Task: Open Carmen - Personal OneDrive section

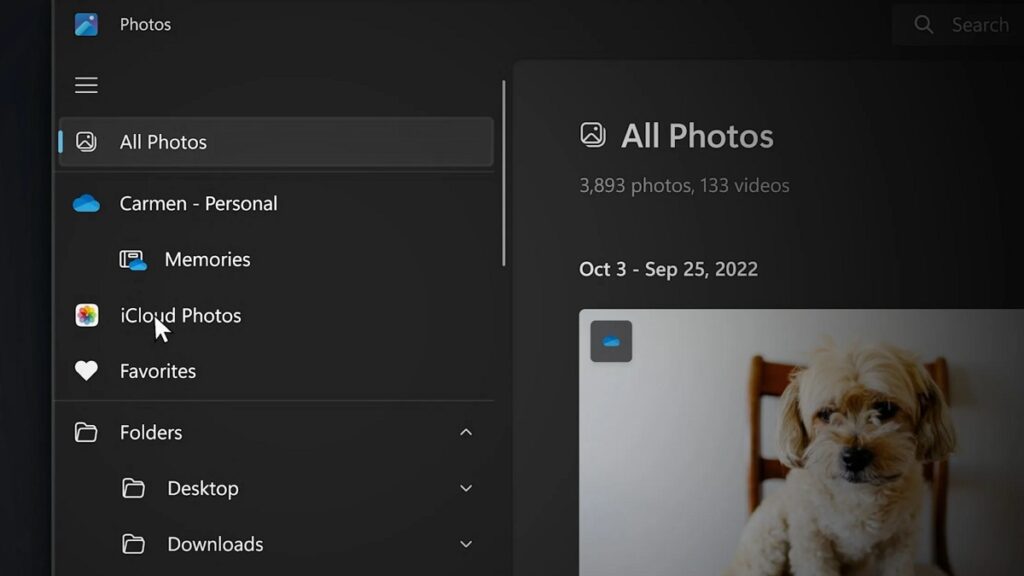Action: coord(276,204)
